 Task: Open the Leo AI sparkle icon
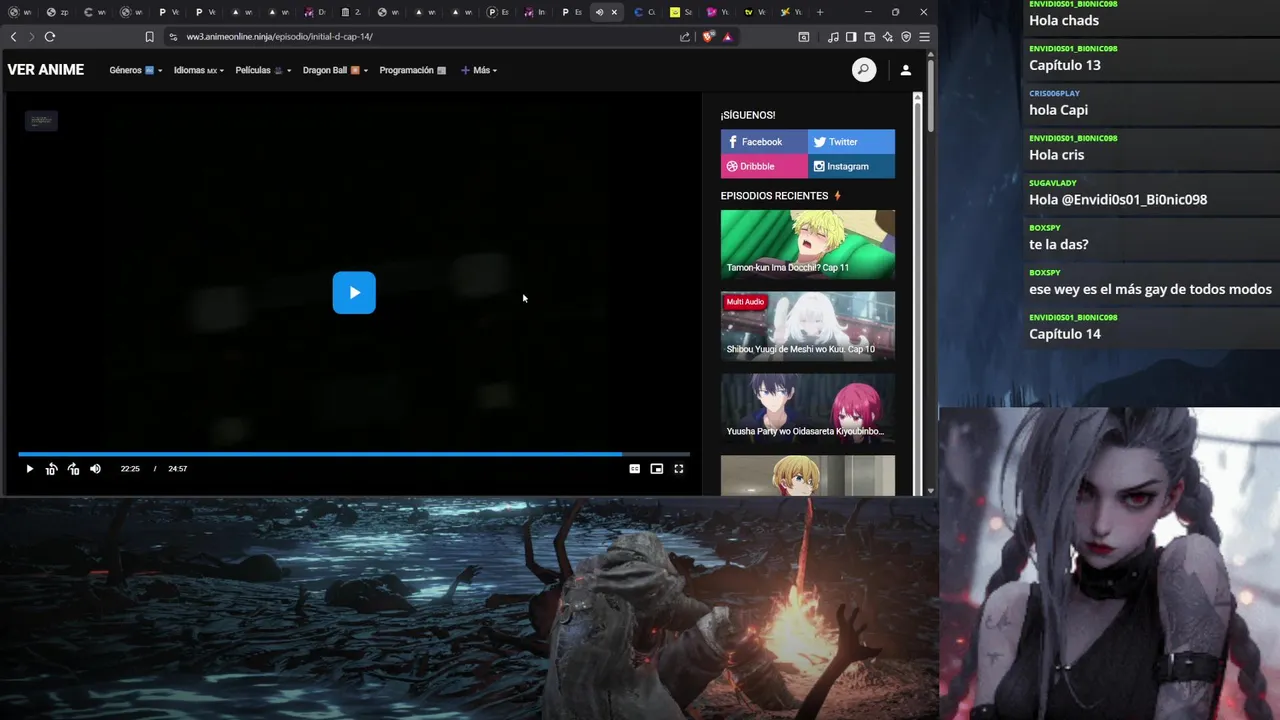pos(887,37)
